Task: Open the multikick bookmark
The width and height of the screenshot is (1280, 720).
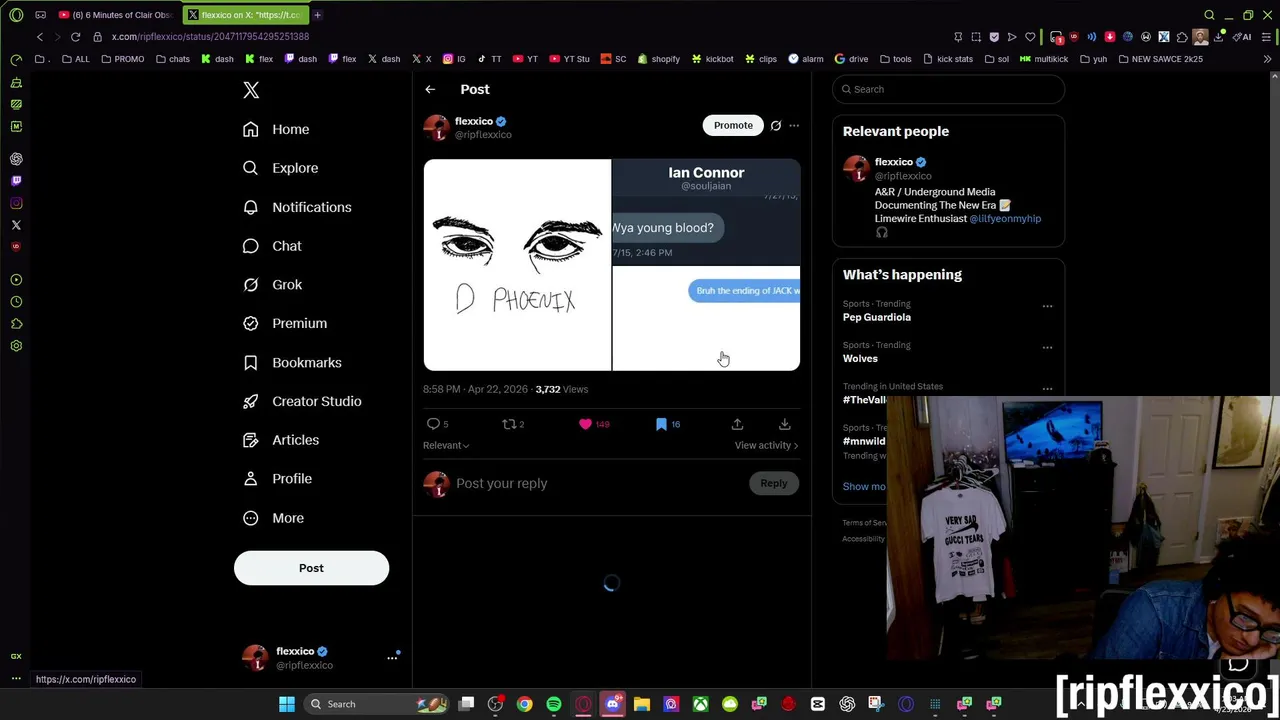Action: [x=1044, y=59]
